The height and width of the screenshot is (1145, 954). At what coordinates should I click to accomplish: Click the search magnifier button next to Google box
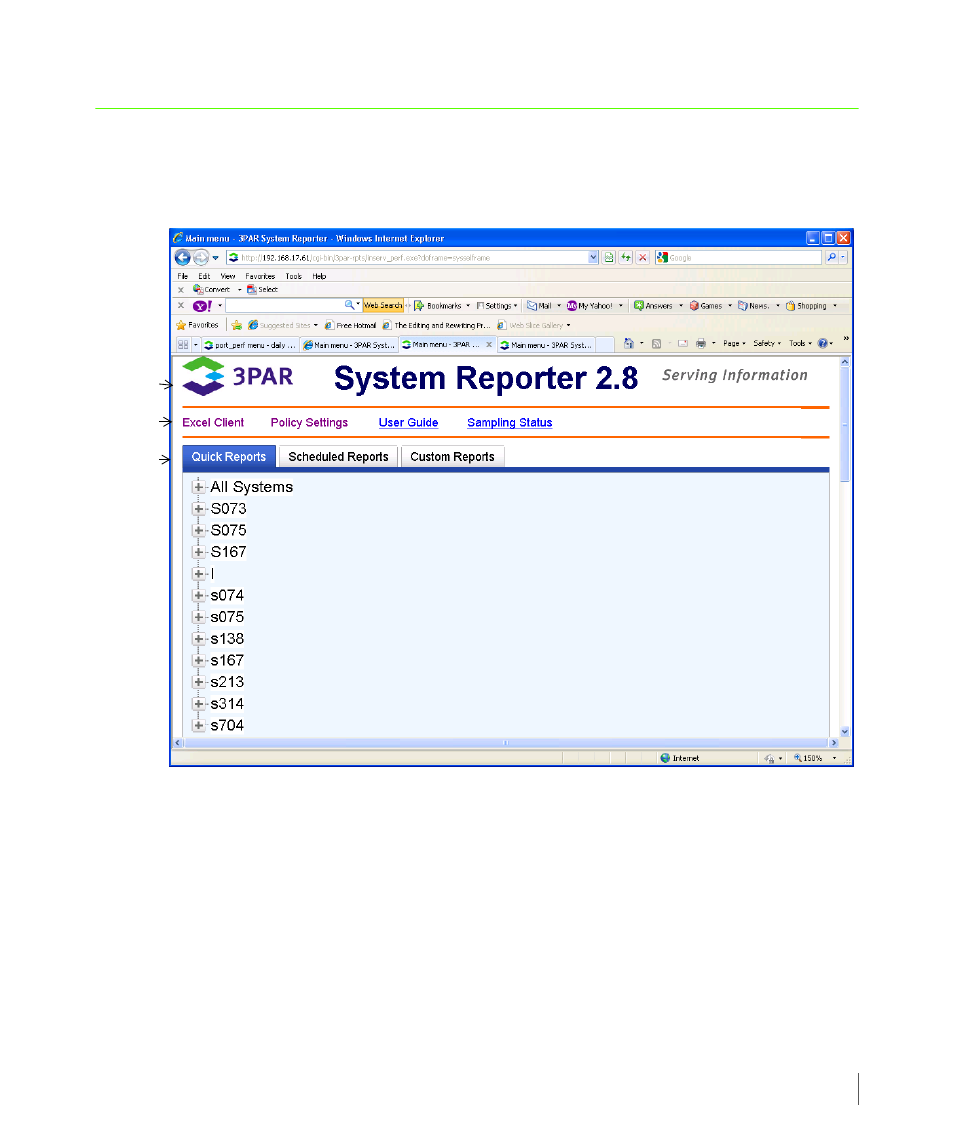click(831, 257)
